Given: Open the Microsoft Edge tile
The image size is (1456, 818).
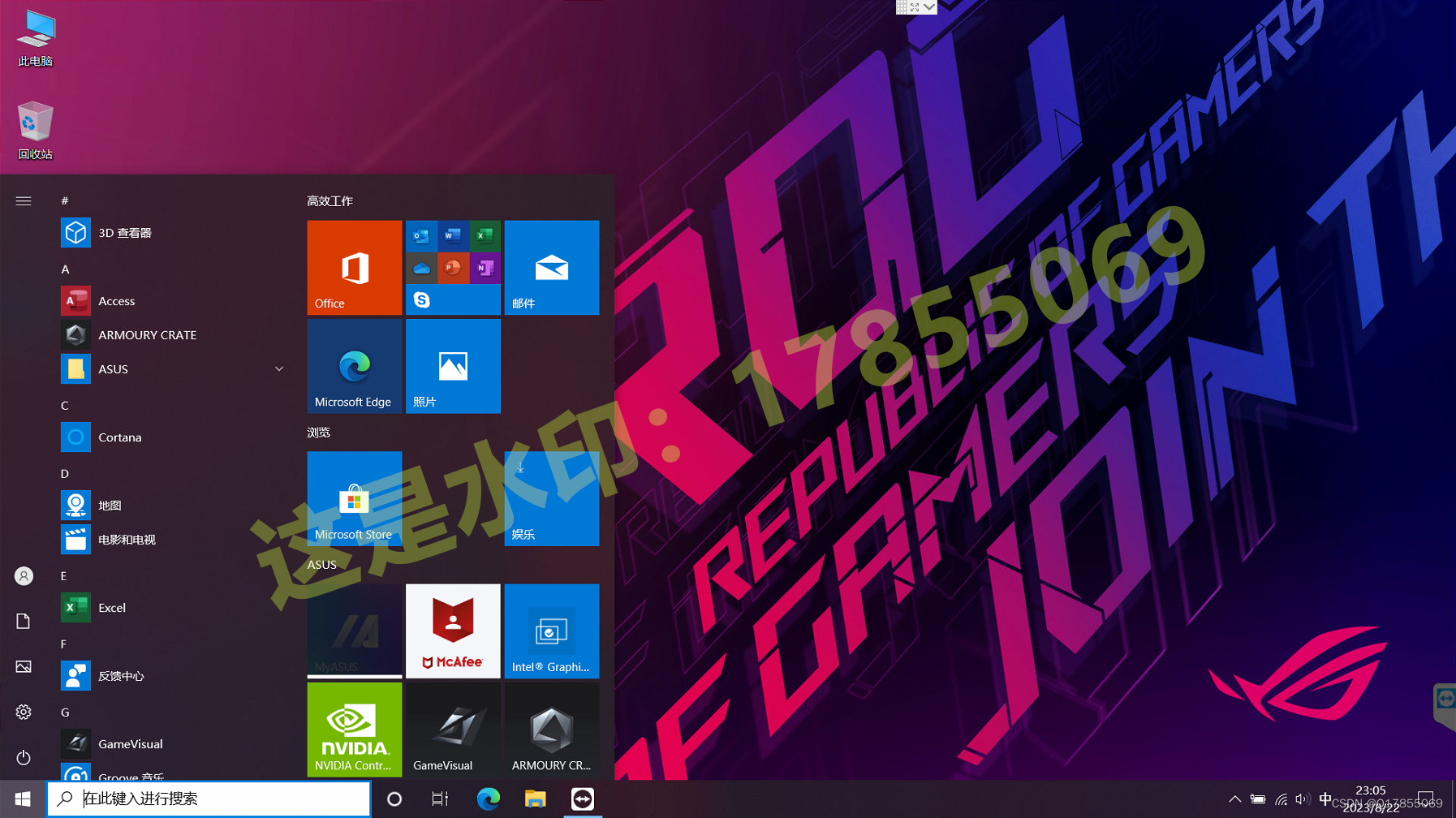Looking at the screenshot, I should 355,366.
